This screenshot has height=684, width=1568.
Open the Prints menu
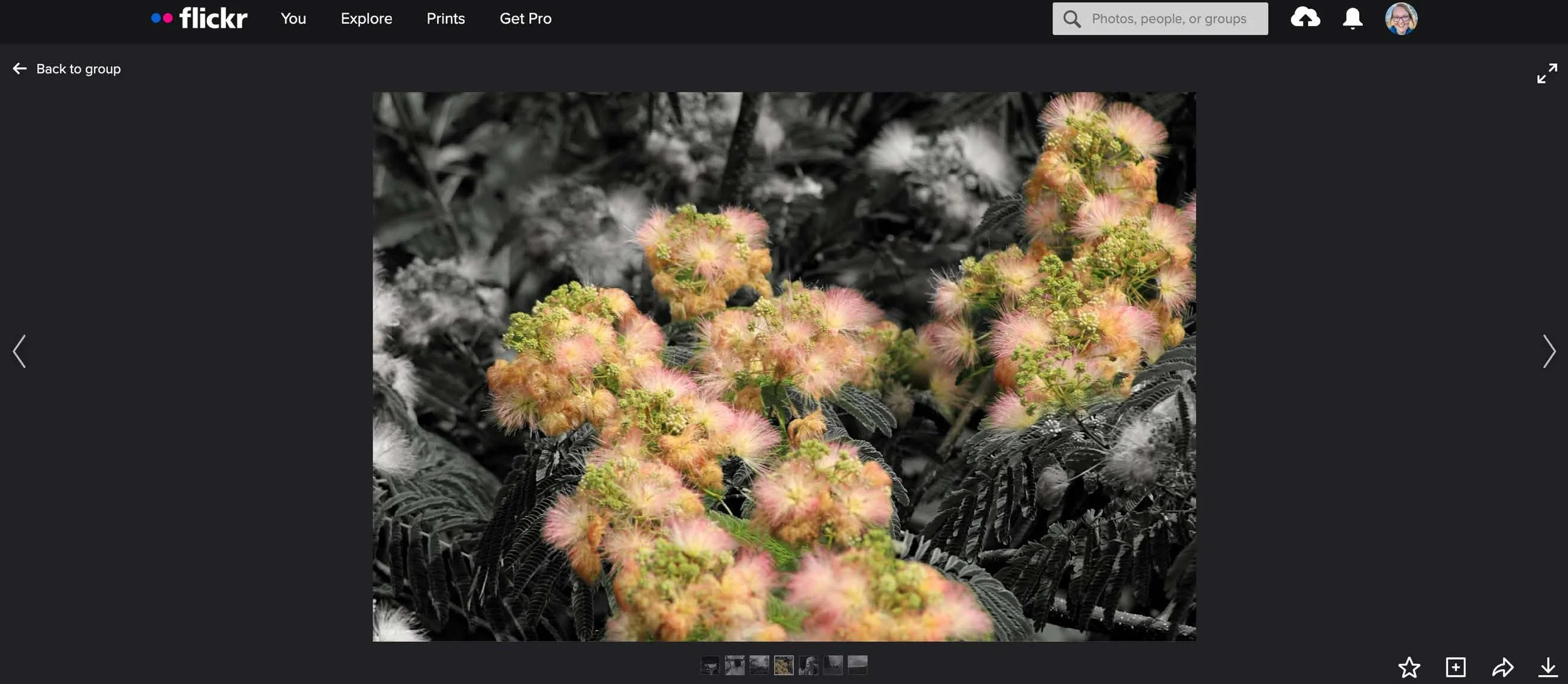[x=445, y=19]
